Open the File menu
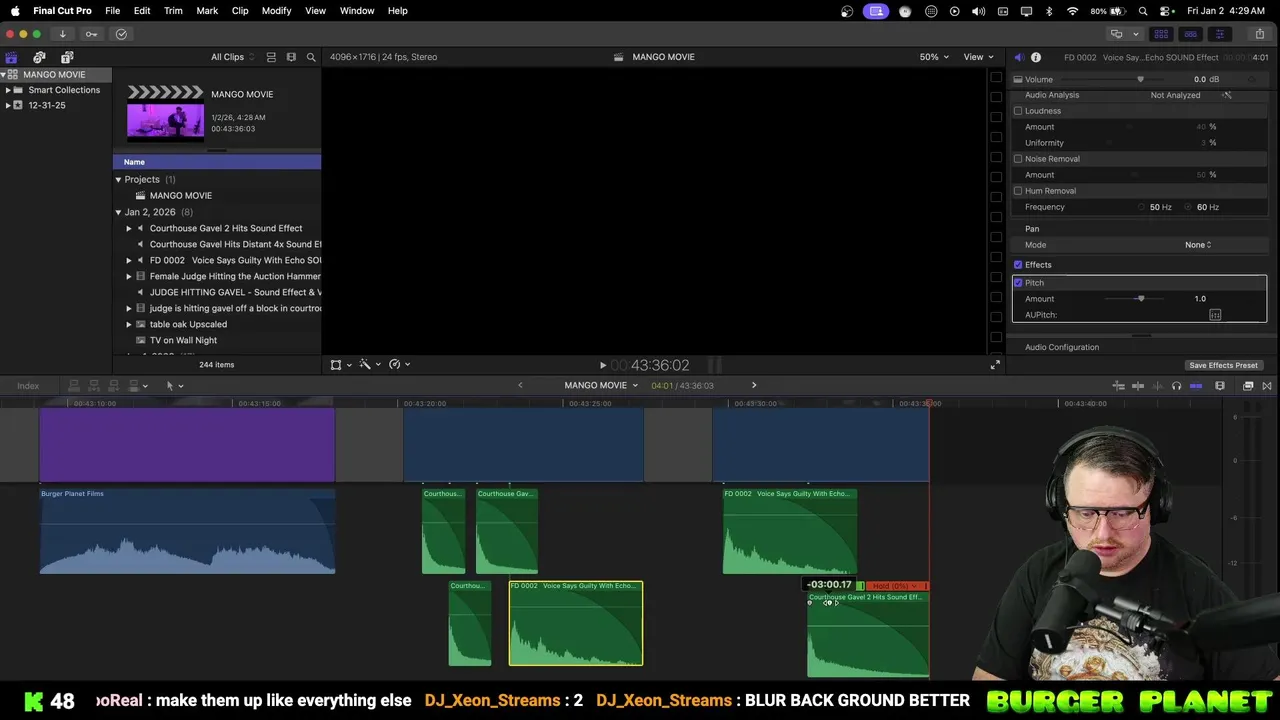The image size is (1280, 720). click(113, 11)
